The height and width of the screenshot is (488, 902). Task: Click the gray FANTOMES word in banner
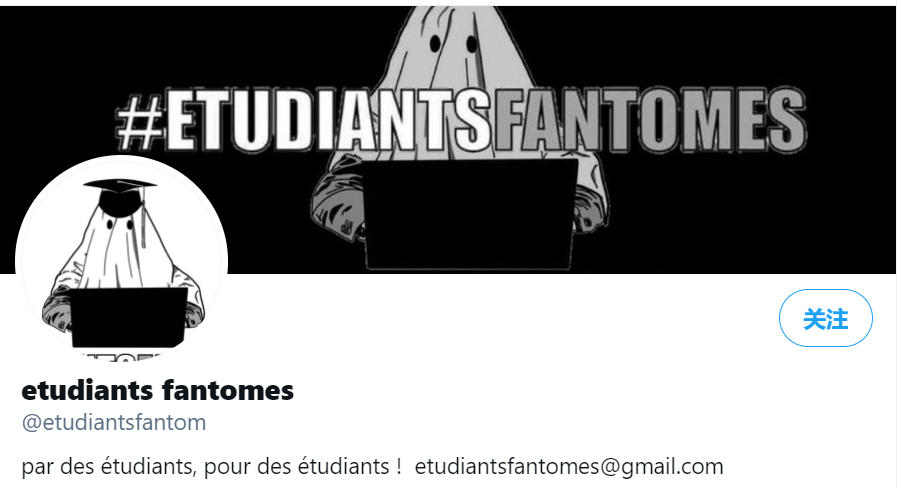[x=649, y=120]
